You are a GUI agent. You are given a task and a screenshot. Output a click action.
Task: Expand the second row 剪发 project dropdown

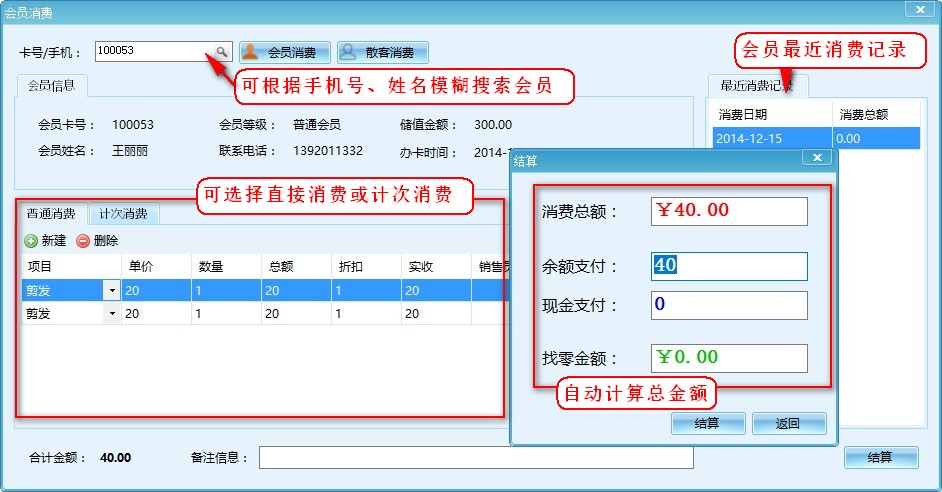tap(111, 313)
